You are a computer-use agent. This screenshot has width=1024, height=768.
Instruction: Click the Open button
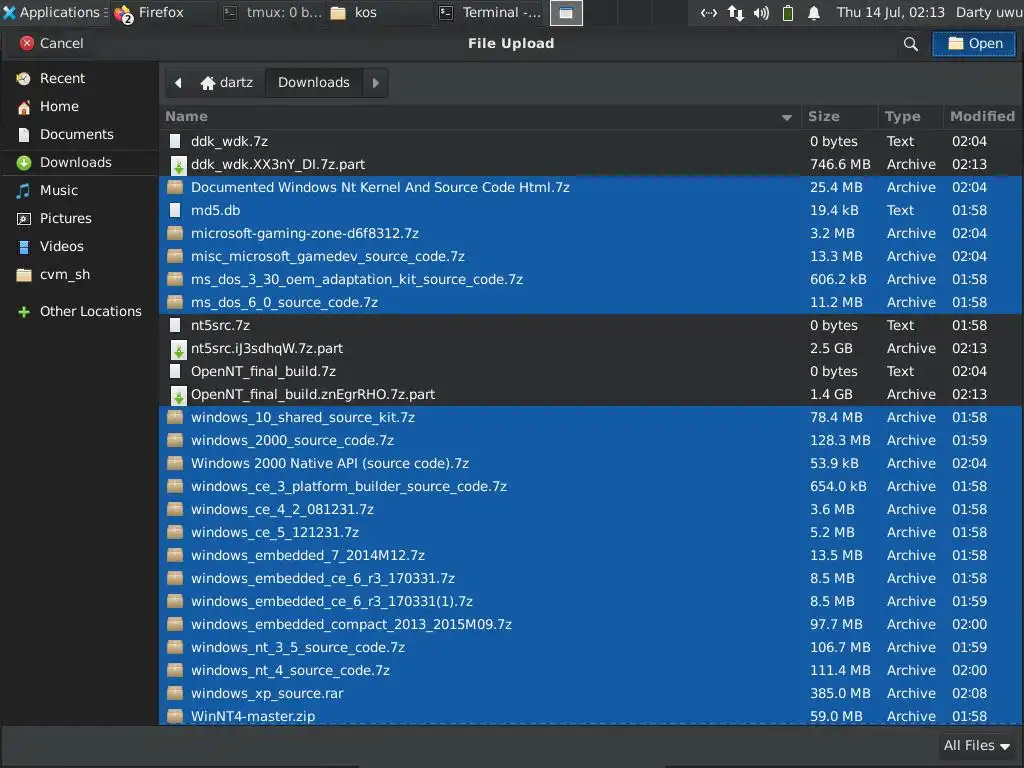pos(974,44)
